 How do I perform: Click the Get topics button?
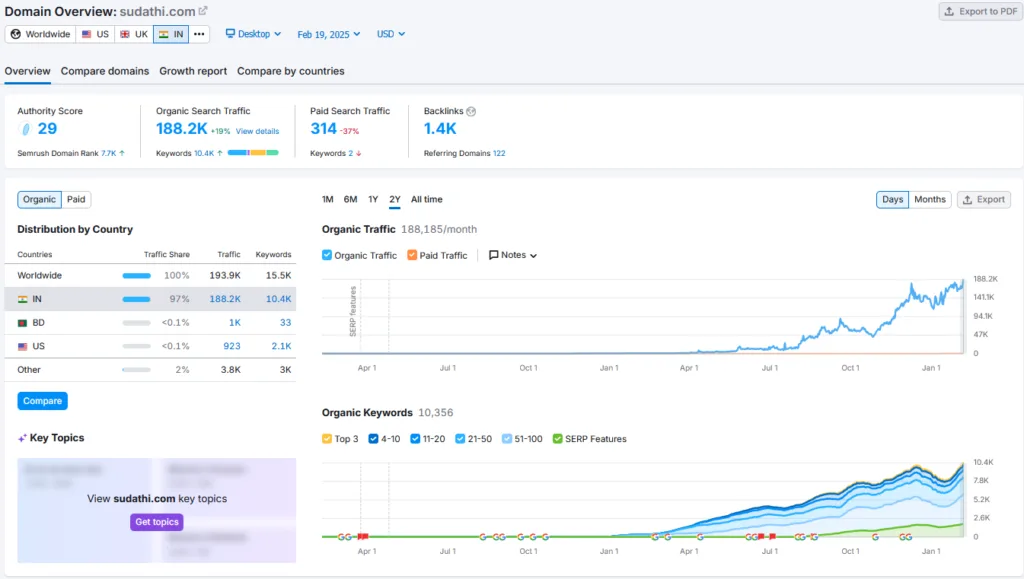pyautogui.click(x=157, y=522)
